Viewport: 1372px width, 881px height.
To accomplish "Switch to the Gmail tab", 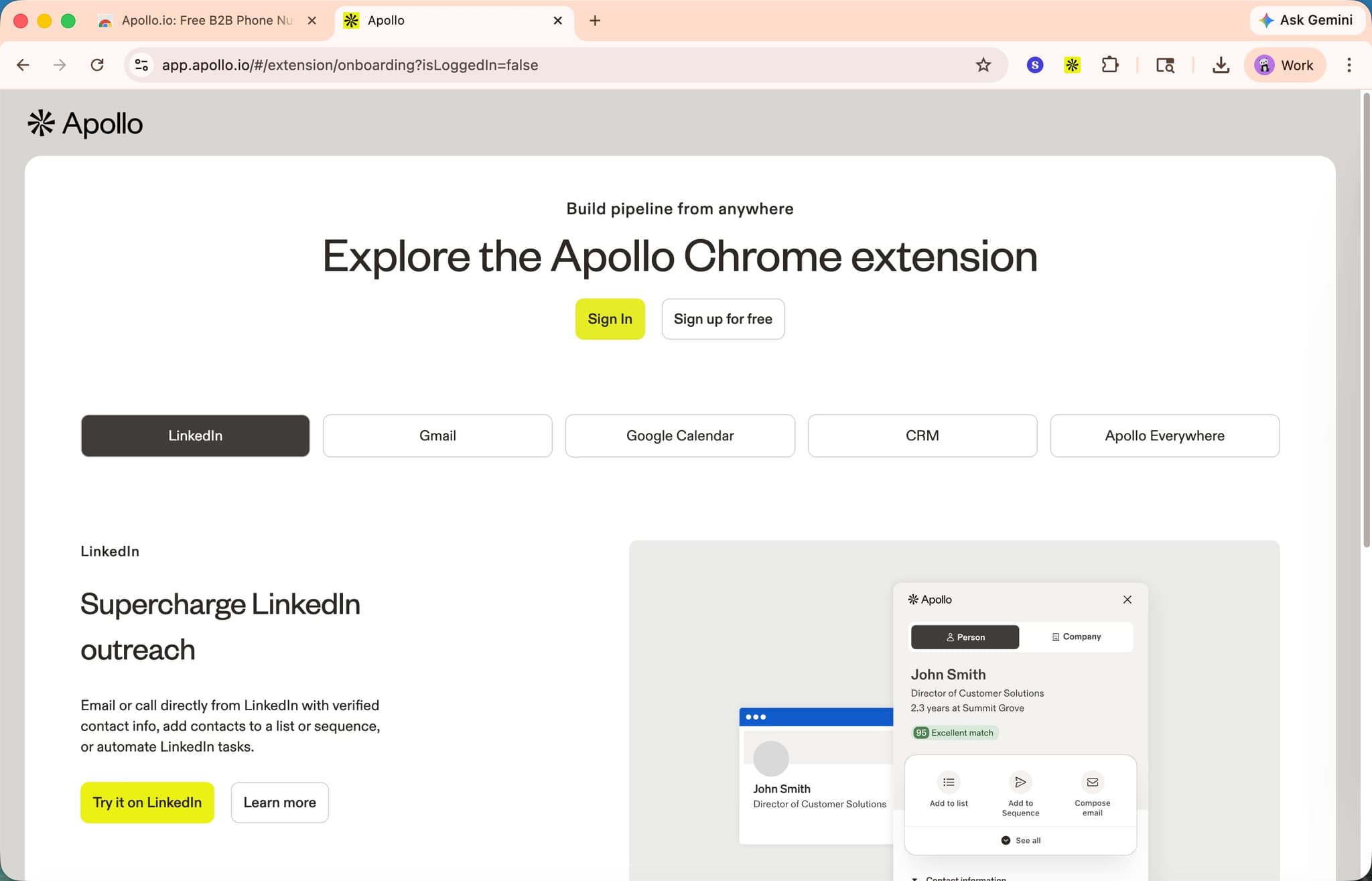I will (437, 435).
